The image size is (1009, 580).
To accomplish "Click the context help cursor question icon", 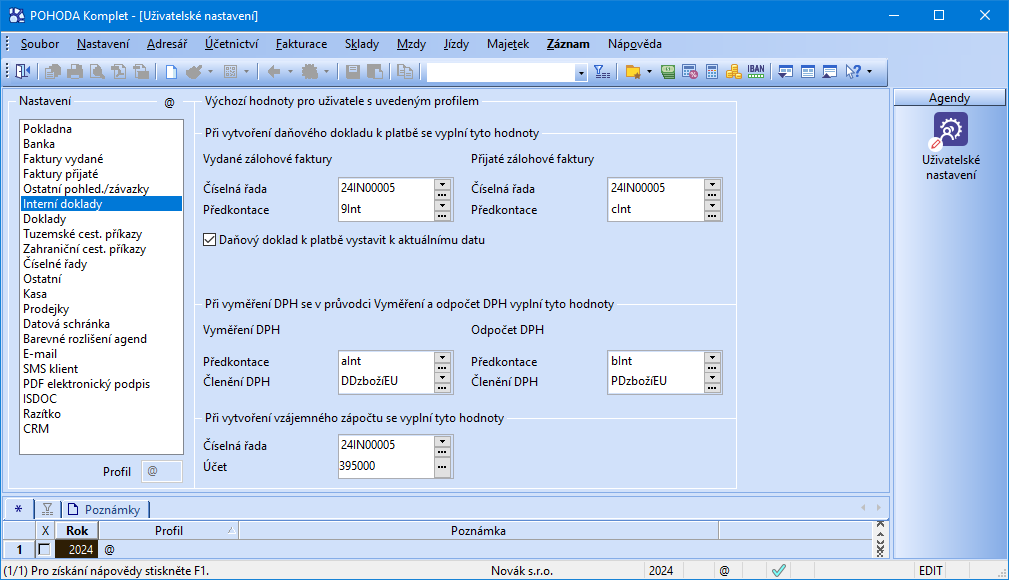I will 853,72.
